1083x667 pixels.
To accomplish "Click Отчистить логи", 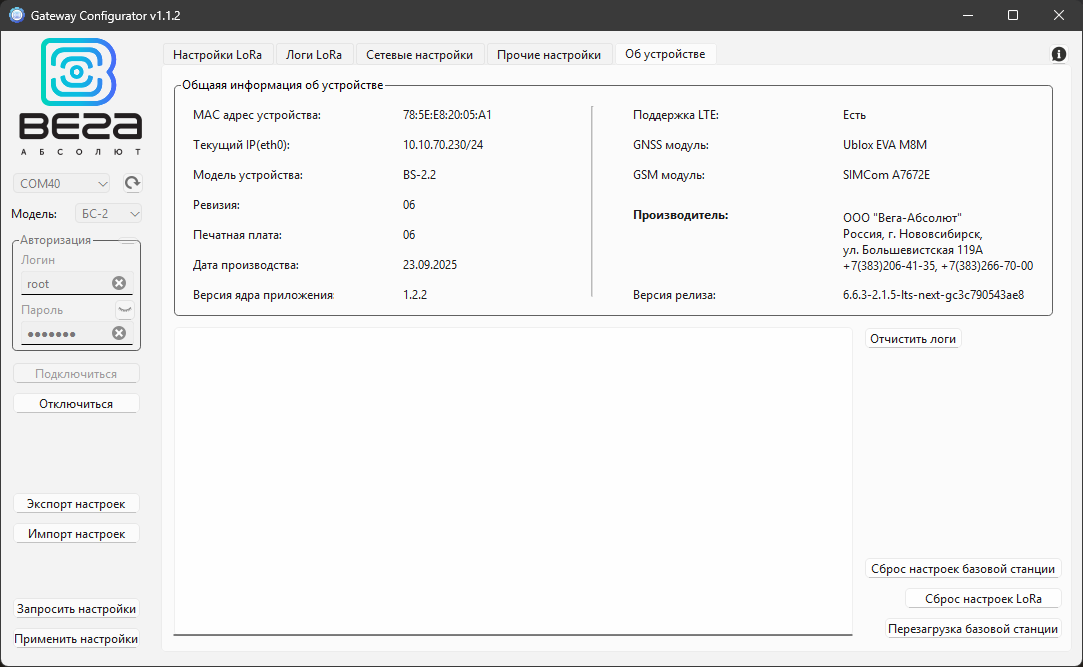I will tap(912, 338).
